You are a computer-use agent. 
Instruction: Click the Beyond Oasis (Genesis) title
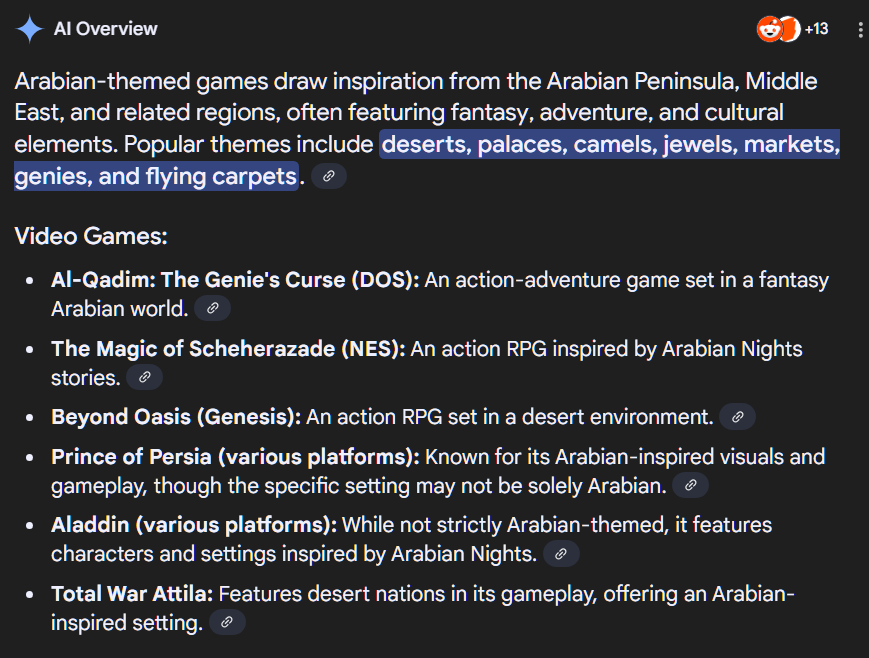coord(176,417)
